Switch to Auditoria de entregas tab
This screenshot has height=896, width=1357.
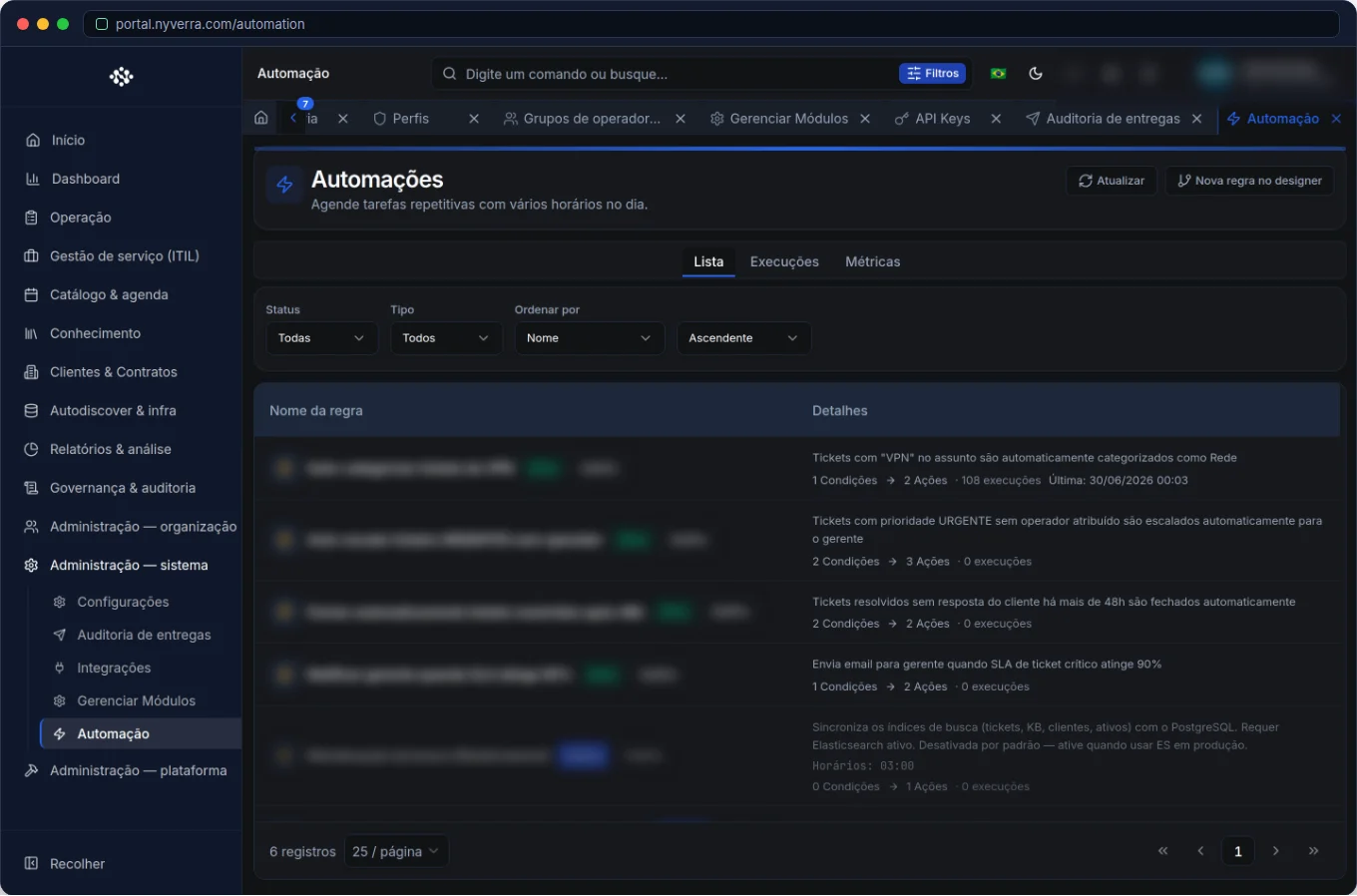pyautogui.click(x=1113, y=119)
